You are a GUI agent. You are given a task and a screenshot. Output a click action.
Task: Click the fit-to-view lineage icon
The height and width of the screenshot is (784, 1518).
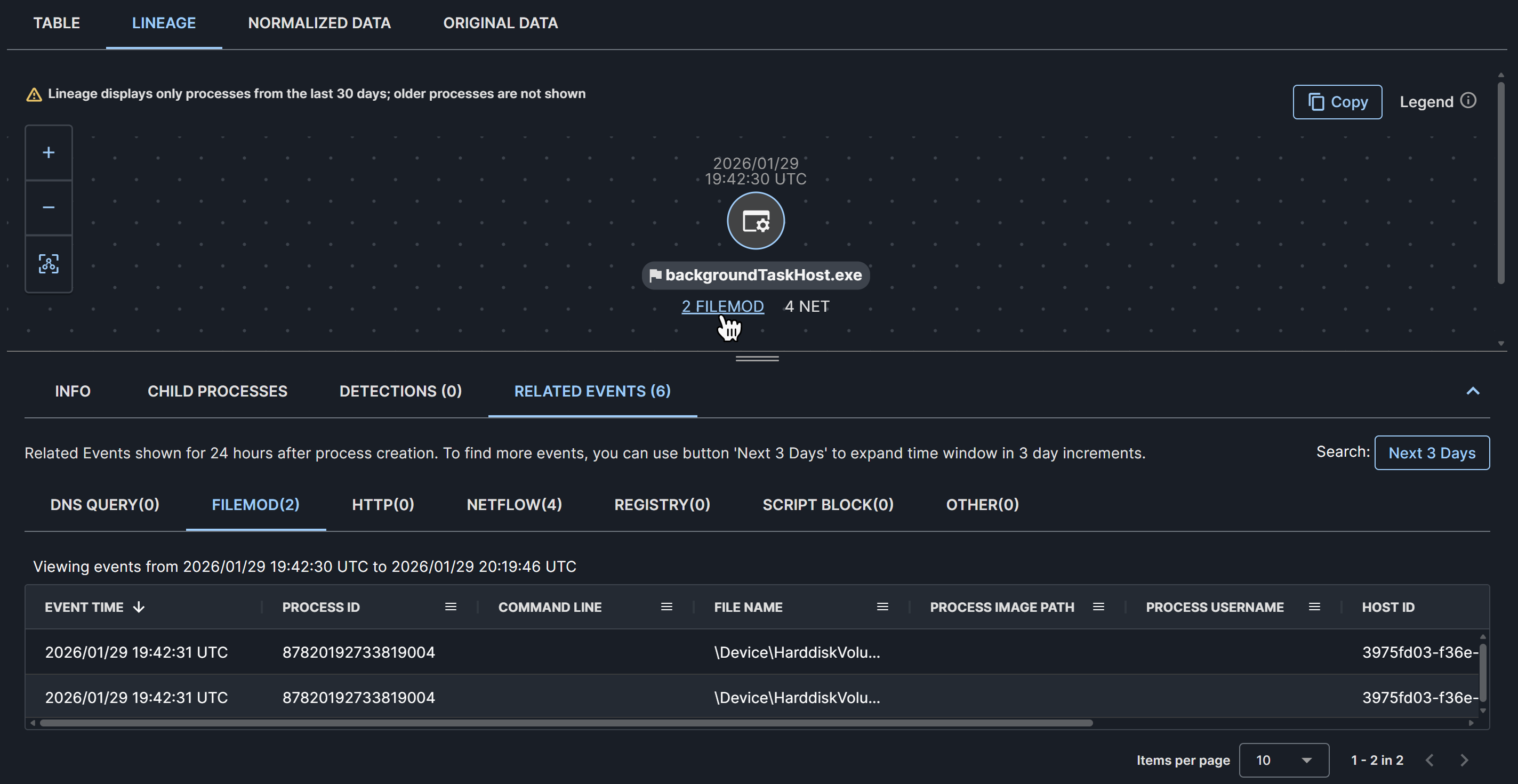[49, 263]
